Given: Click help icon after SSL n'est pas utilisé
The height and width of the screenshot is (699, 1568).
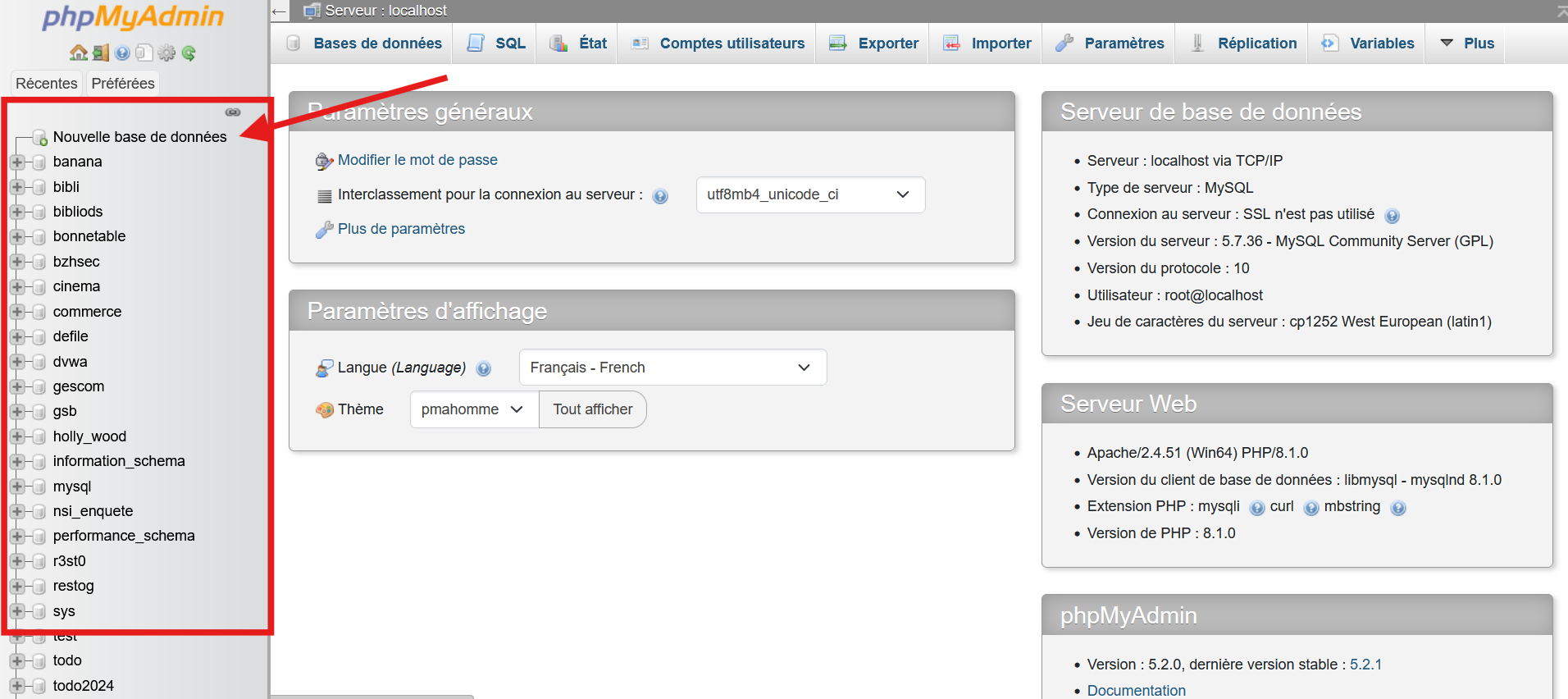Looking at the screenshot, I should 1392,216.
